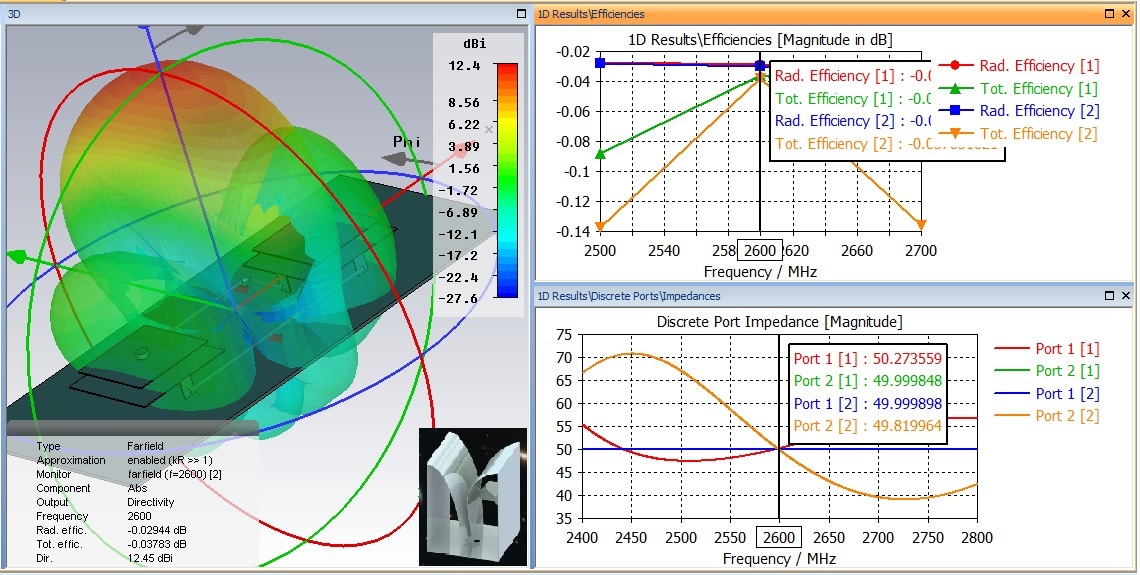Viewport: 1140px width, 575px height.
Task: Close the Efficiencies plot window
Action: click(x=1125, y=14)
